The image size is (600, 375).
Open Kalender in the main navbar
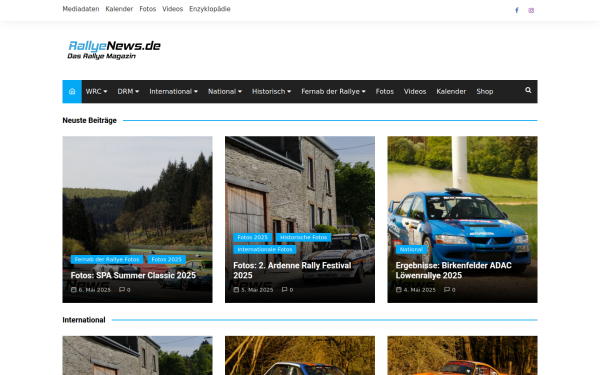tap(451, 91)
